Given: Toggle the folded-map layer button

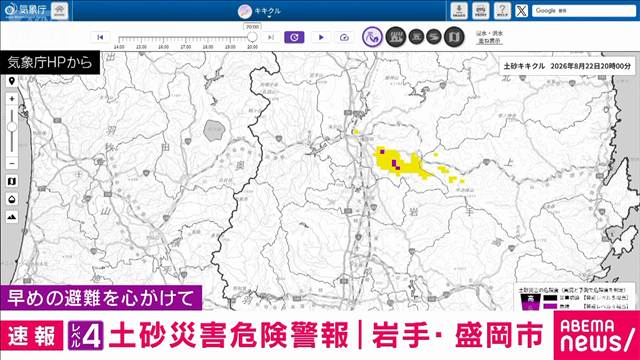Looking at the screenshot, I should (x=12, y=181).
